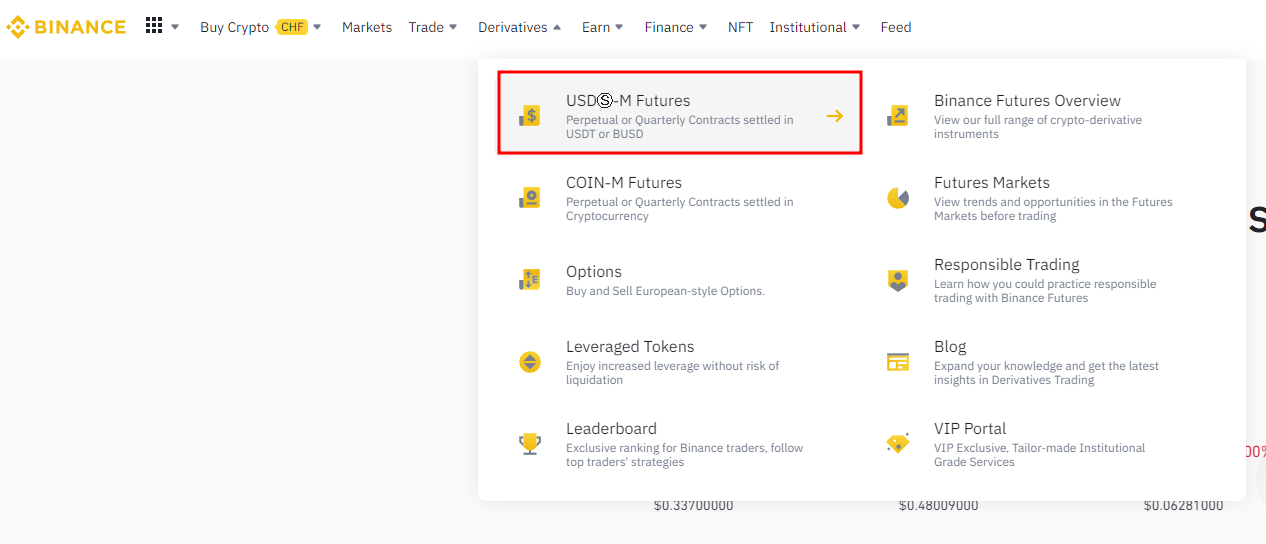Open Leveraged Tokens
The image size is (1266, 544).
[x=680, y=362]
